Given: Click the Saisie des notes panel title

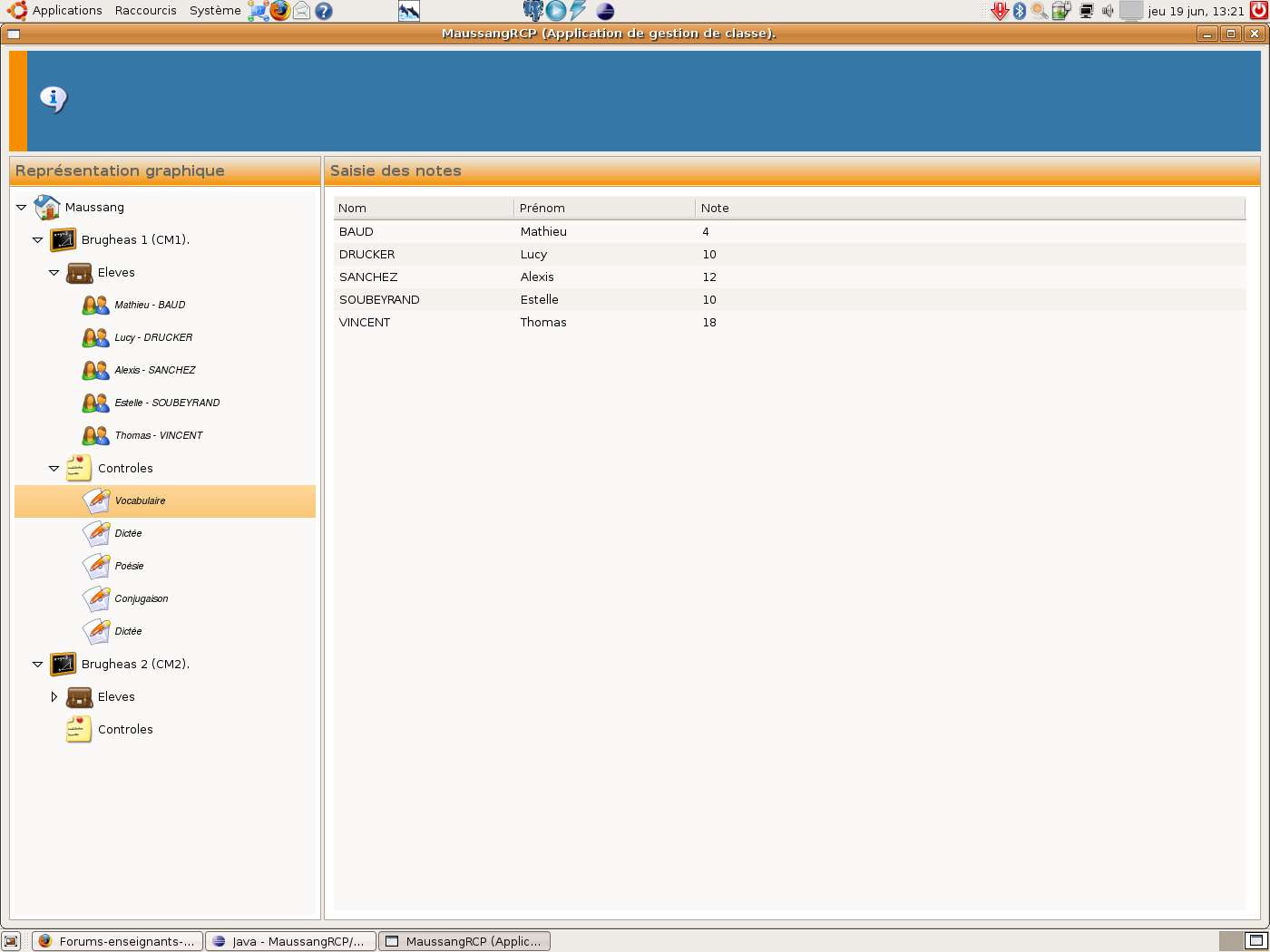Looking at the screenshot, I should pyautogui.click(x=396, y=170).
